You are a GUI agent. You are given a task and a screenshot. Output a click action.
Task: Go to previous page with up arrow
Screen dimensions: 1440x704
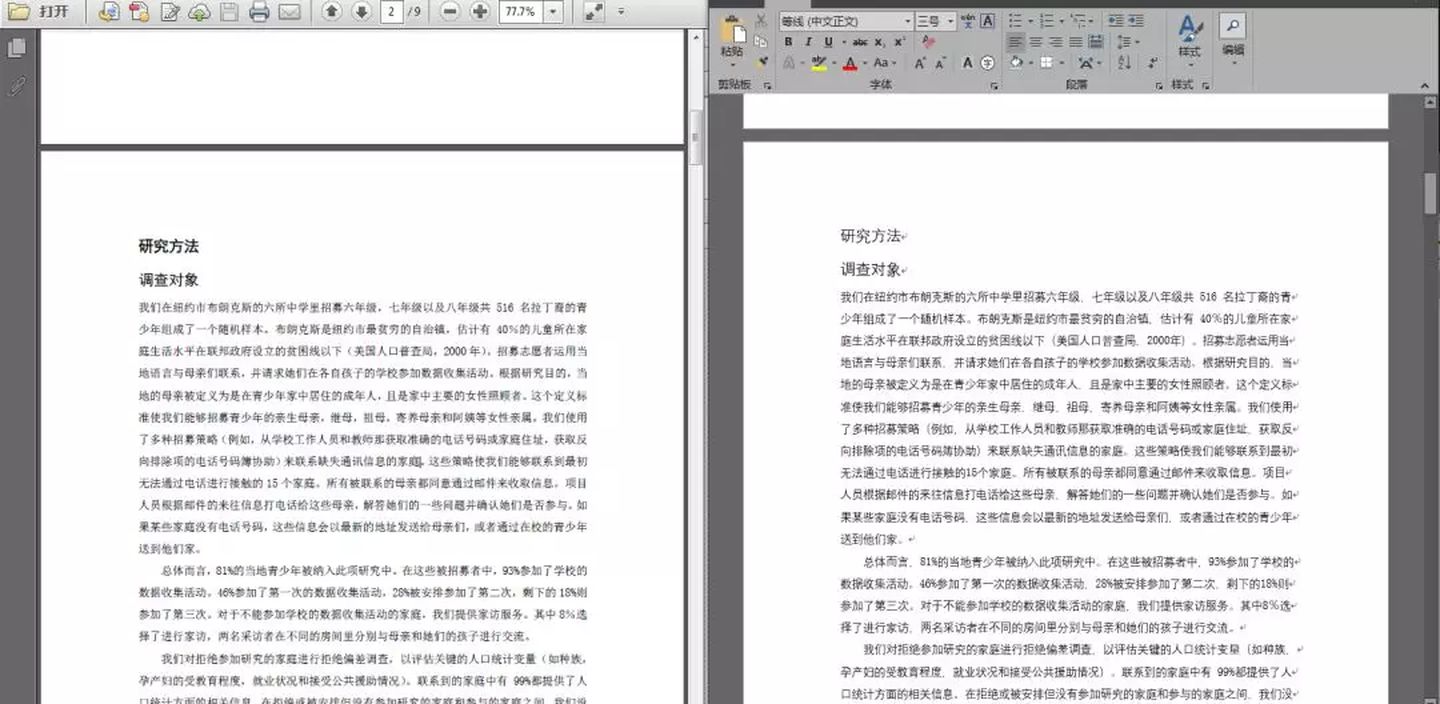(x=332, y=12)
